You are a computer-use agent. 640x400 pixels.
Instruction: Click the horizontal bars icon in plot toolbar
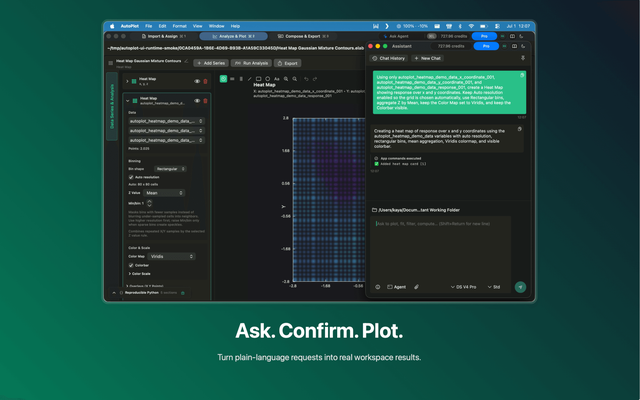click(x=232, y=79)
